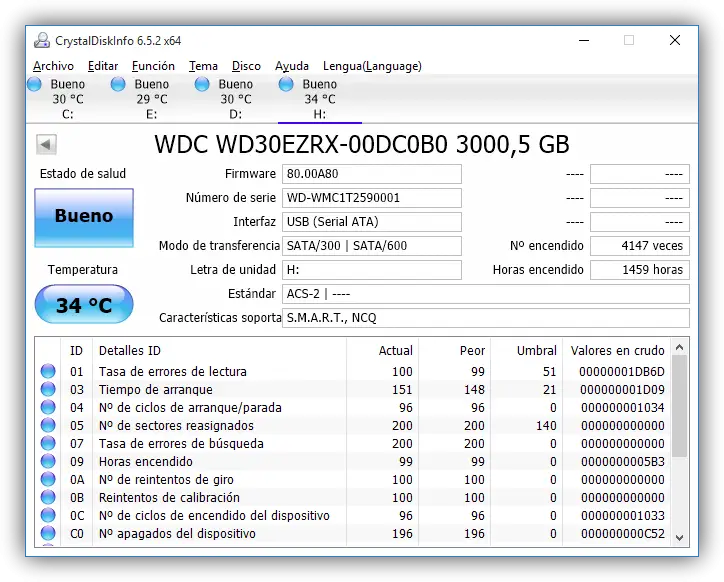
Task: Click the Horas encendido value 1459 horas
Action: (x=640, y=270)
